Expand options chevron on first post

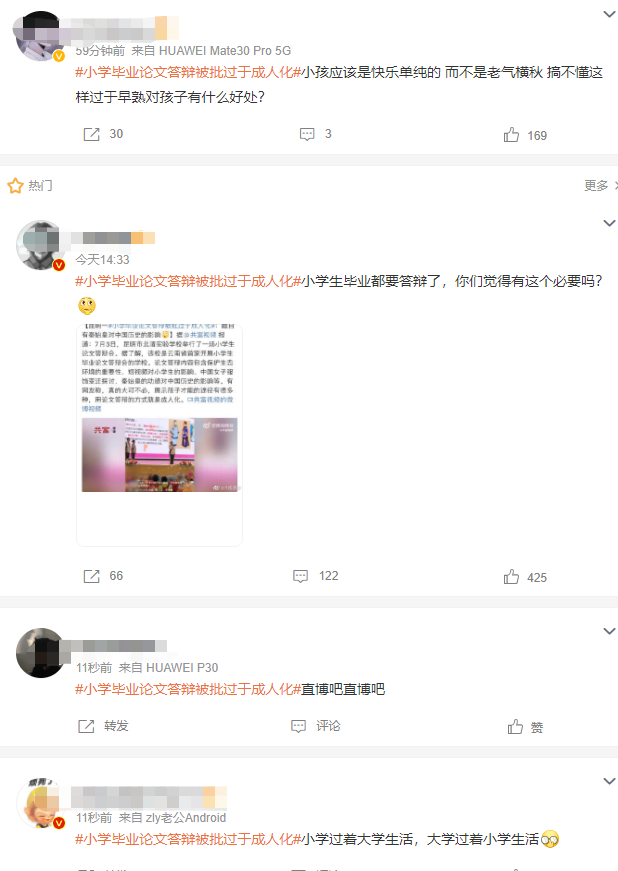coord(609,14)
